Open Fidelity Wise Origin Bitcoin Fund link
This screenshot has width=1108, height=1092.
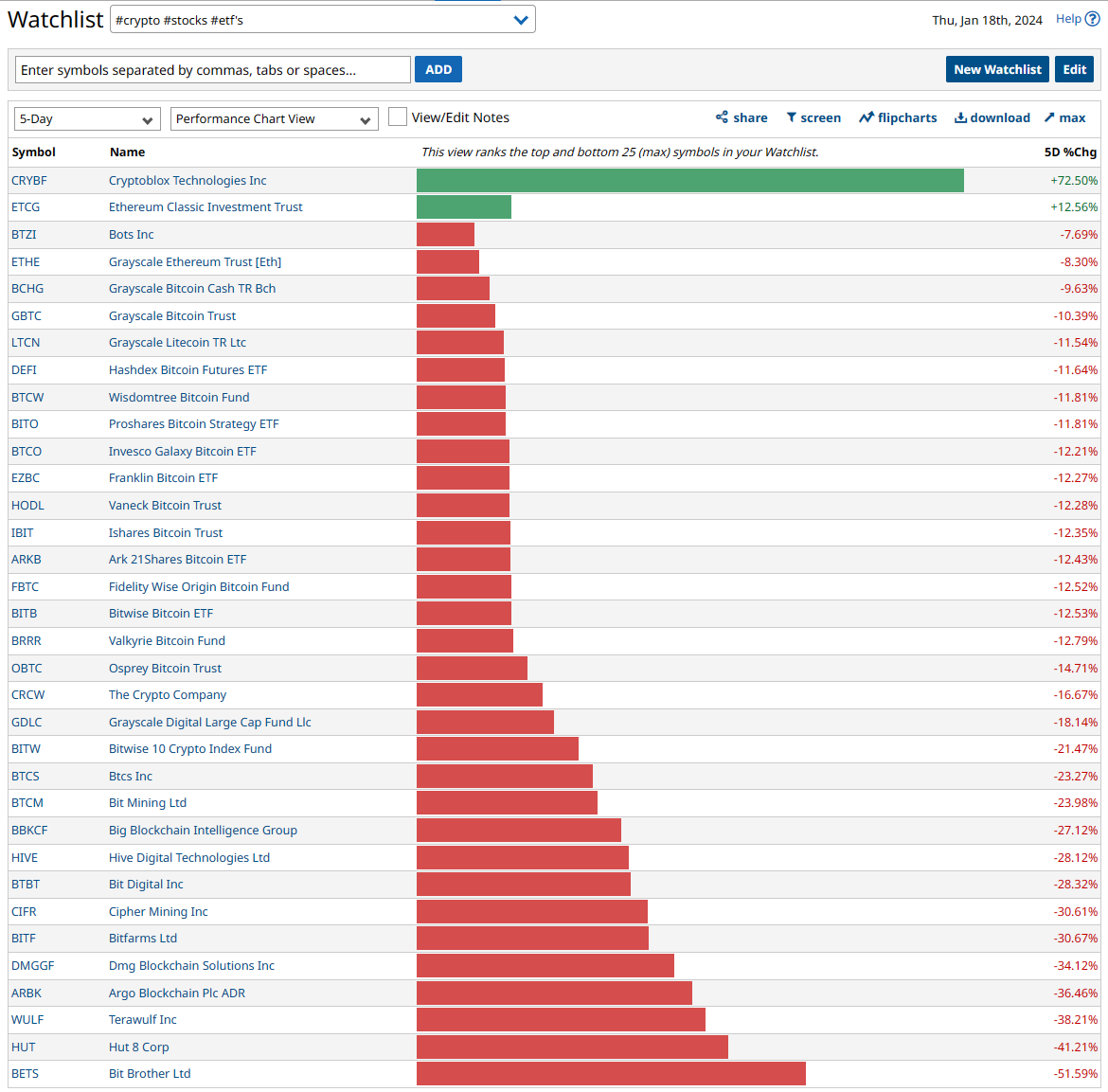[199, 586]
